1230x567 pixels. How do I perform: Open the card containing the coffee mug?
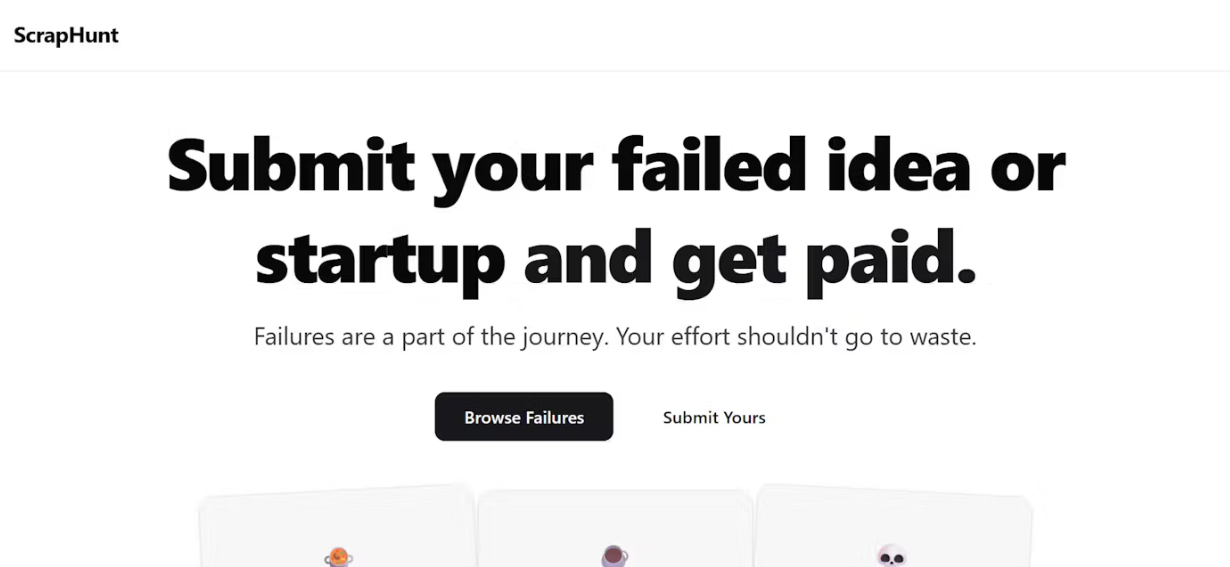pyautogui.click(x=615, y=528)
